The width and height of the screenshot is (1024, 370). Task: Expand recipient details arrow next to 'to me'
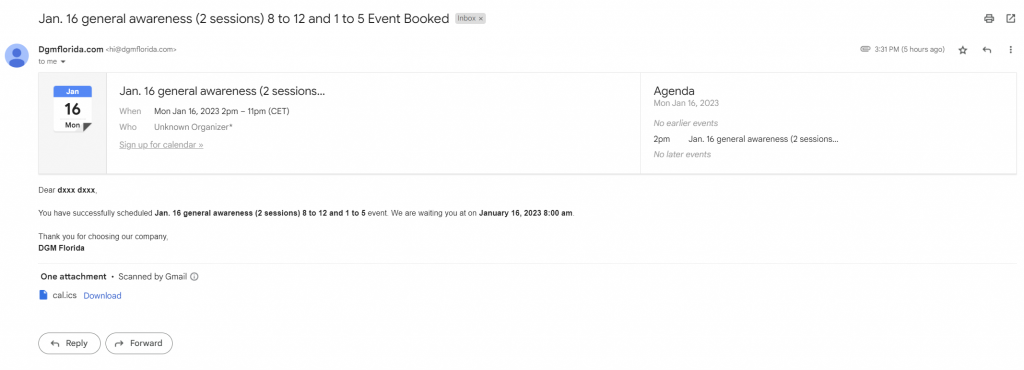63,61
